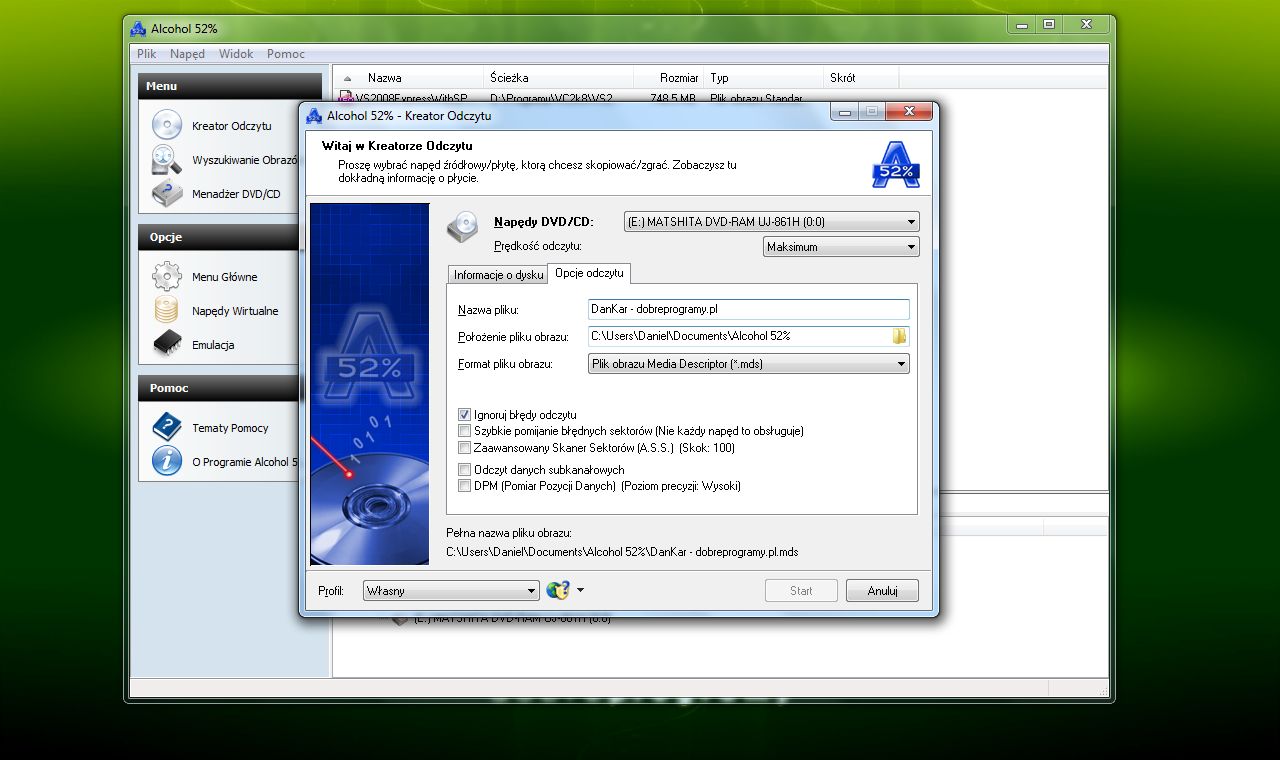Sort list by Typ column header

tap(764, 77)
